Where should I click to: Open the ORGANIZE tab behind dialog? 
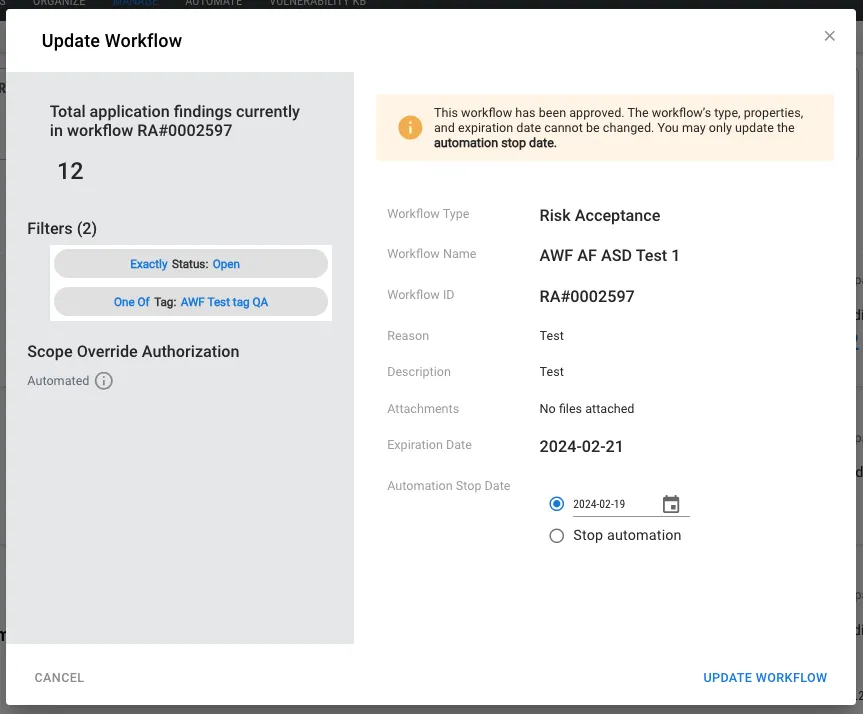tap(59, 3)
